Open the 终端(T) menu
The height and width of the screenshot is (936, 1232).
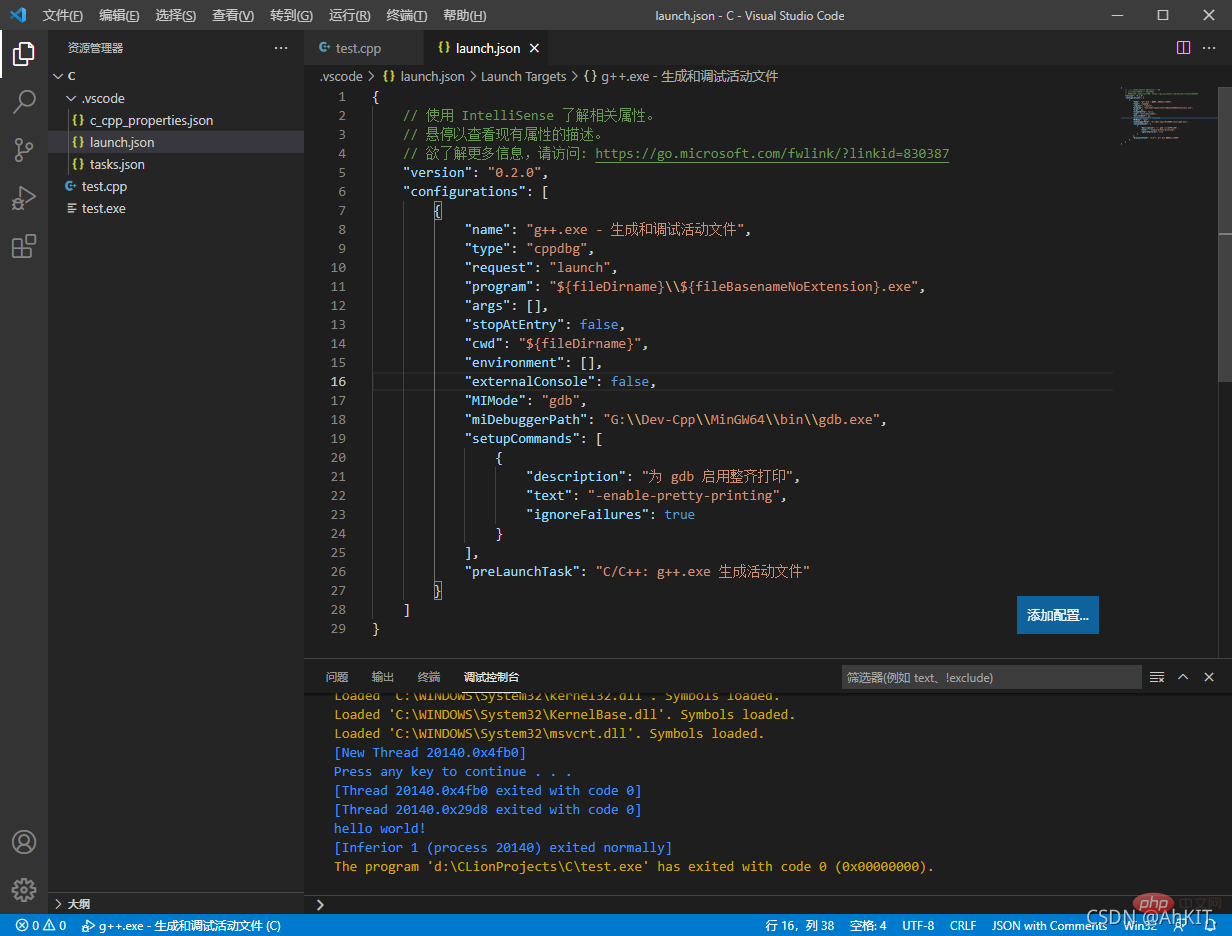click(x=406, y=16)
